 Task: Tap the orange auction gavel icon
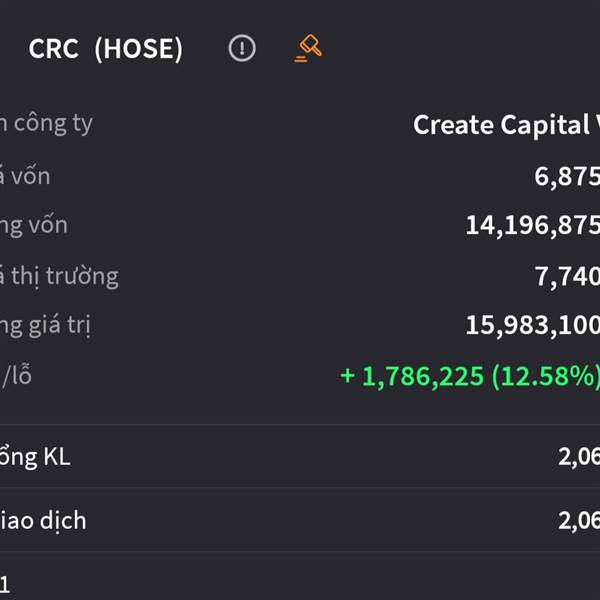coord(308,48)
